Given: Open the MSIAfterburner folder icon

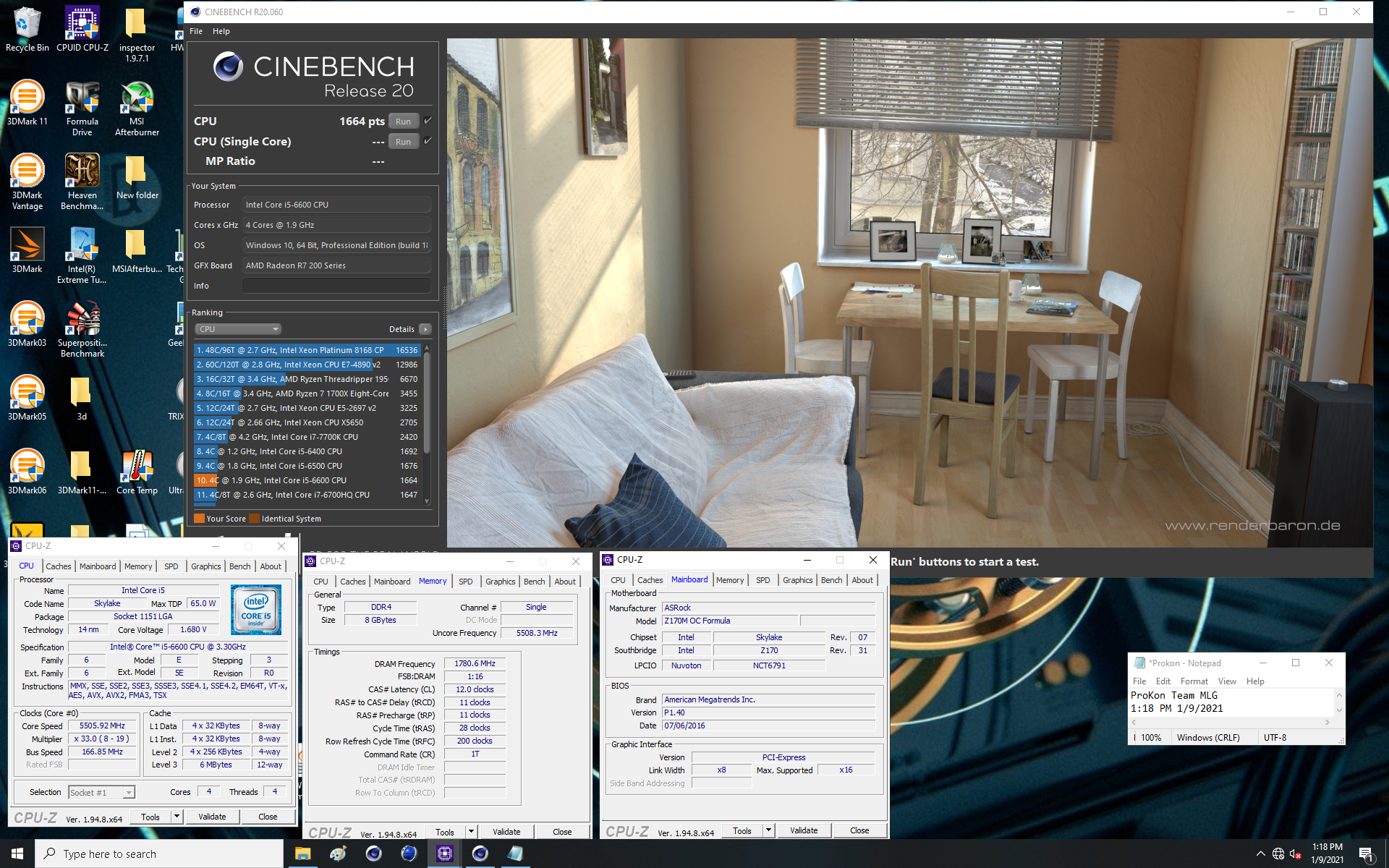Looking at the screenshot, I should pyautogui.click(x=137, y=250).
